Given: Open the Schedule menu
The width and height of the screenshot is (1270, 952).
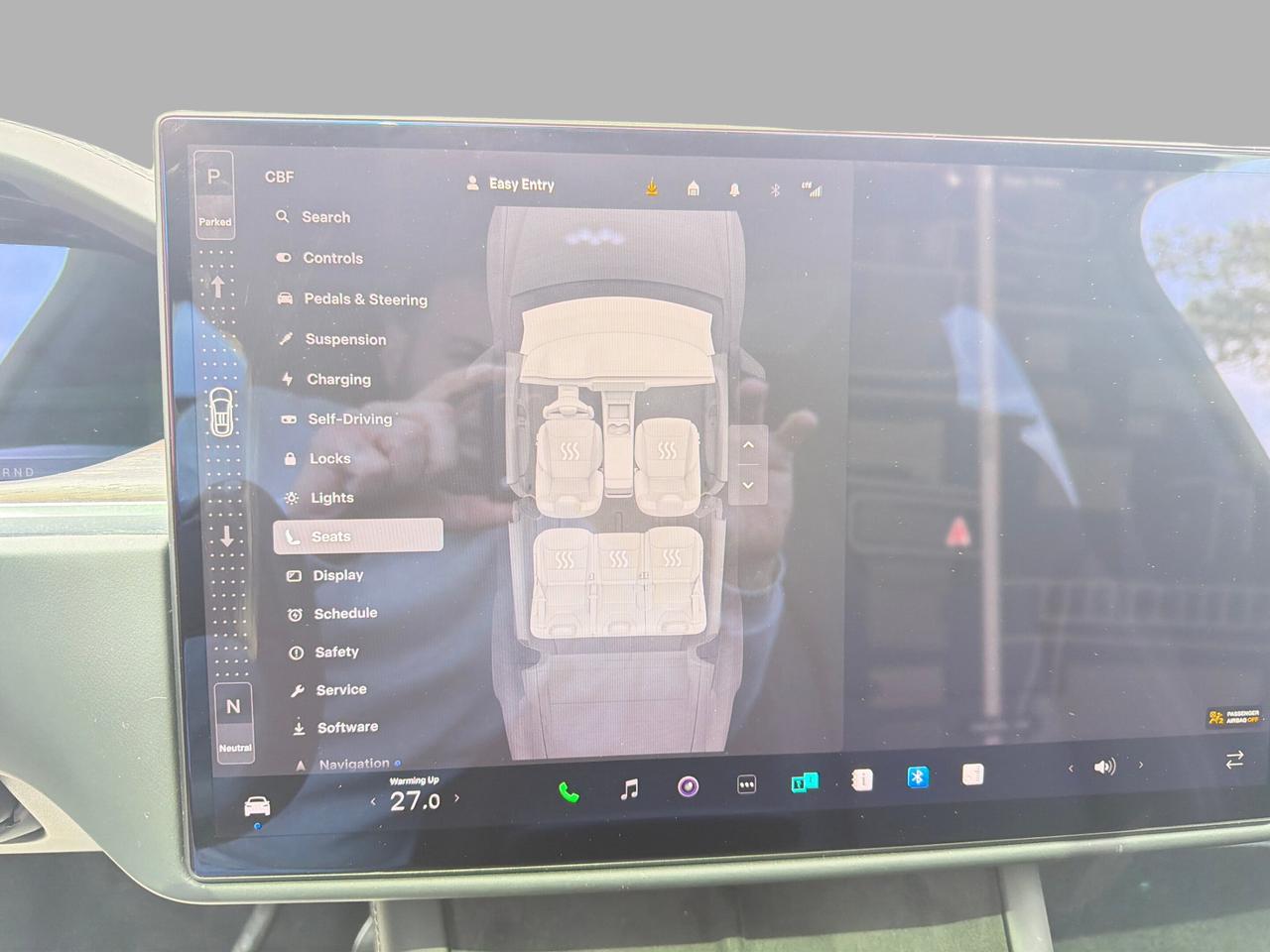Looking at the screenshot, I should click(332, 614).
